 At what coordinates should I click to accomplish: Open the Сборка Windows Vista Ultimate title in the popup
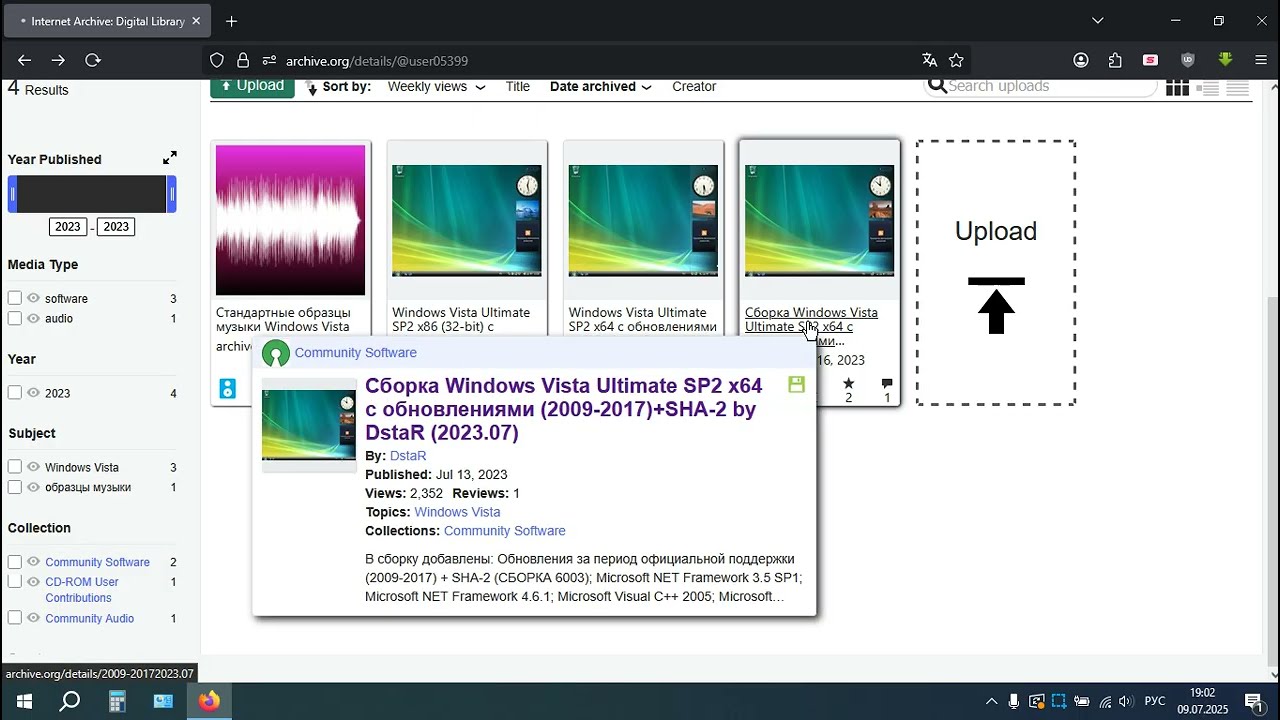(564, 409)
